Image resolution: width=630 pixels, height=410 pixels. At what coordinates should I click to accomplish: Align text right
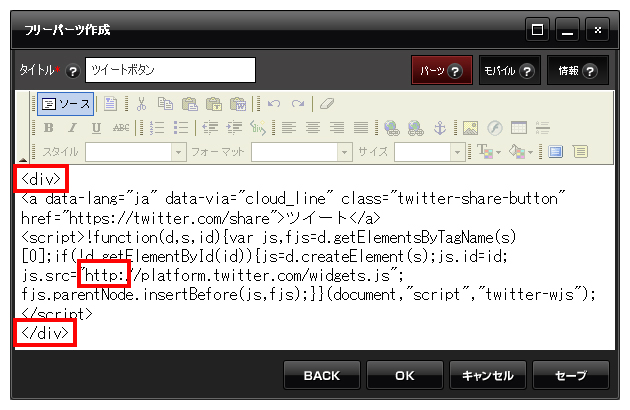point(337,128)
